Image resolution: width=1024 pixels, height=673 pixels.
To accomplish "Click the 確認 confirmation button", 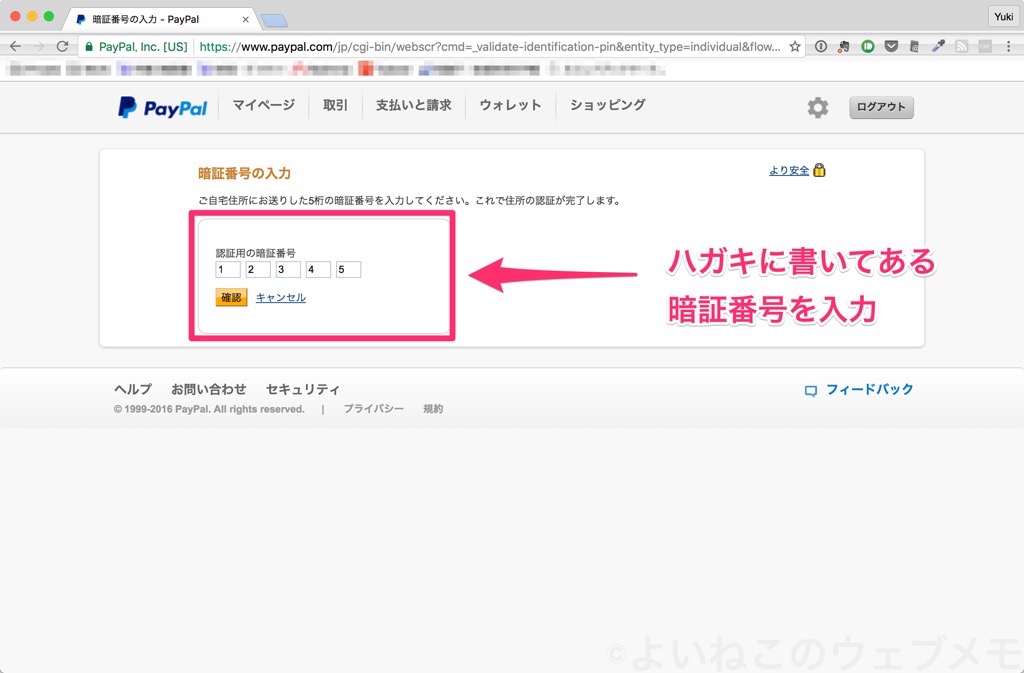I will (x=230, y=297).
